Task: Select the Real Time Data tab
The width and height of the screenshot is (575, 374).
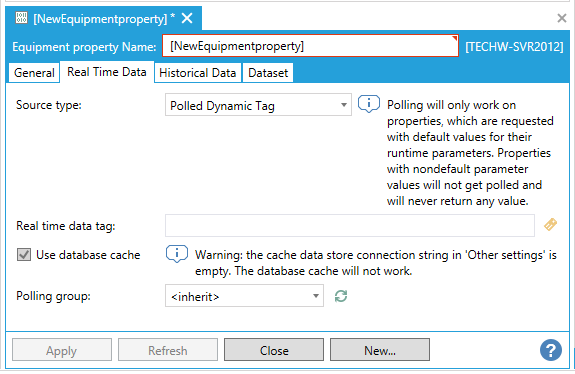Action: [x=107, y=72]
